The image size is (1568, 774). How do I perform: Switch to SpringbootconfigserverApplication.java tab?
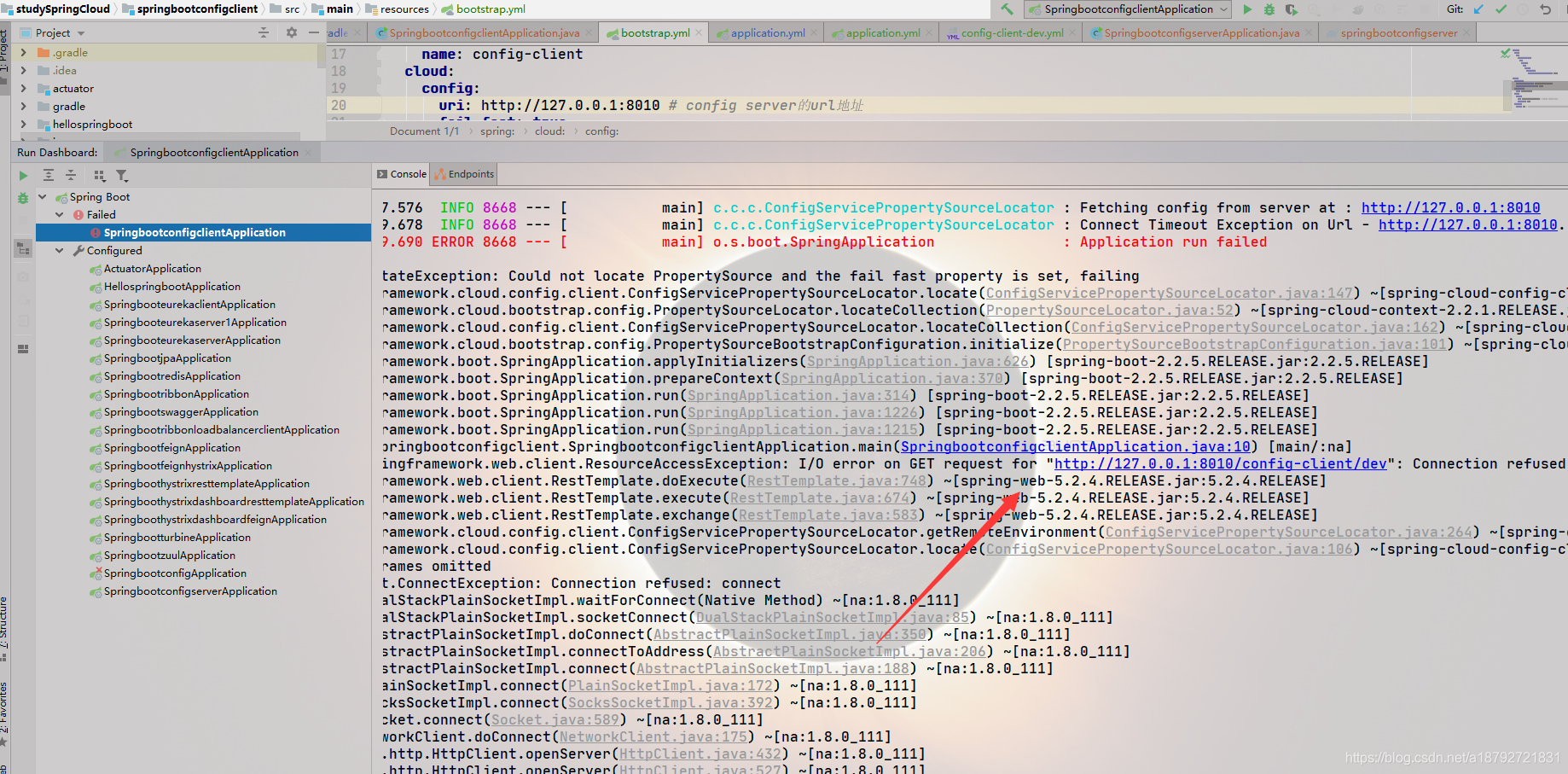pyautogui.click(x=1201, y=32)
